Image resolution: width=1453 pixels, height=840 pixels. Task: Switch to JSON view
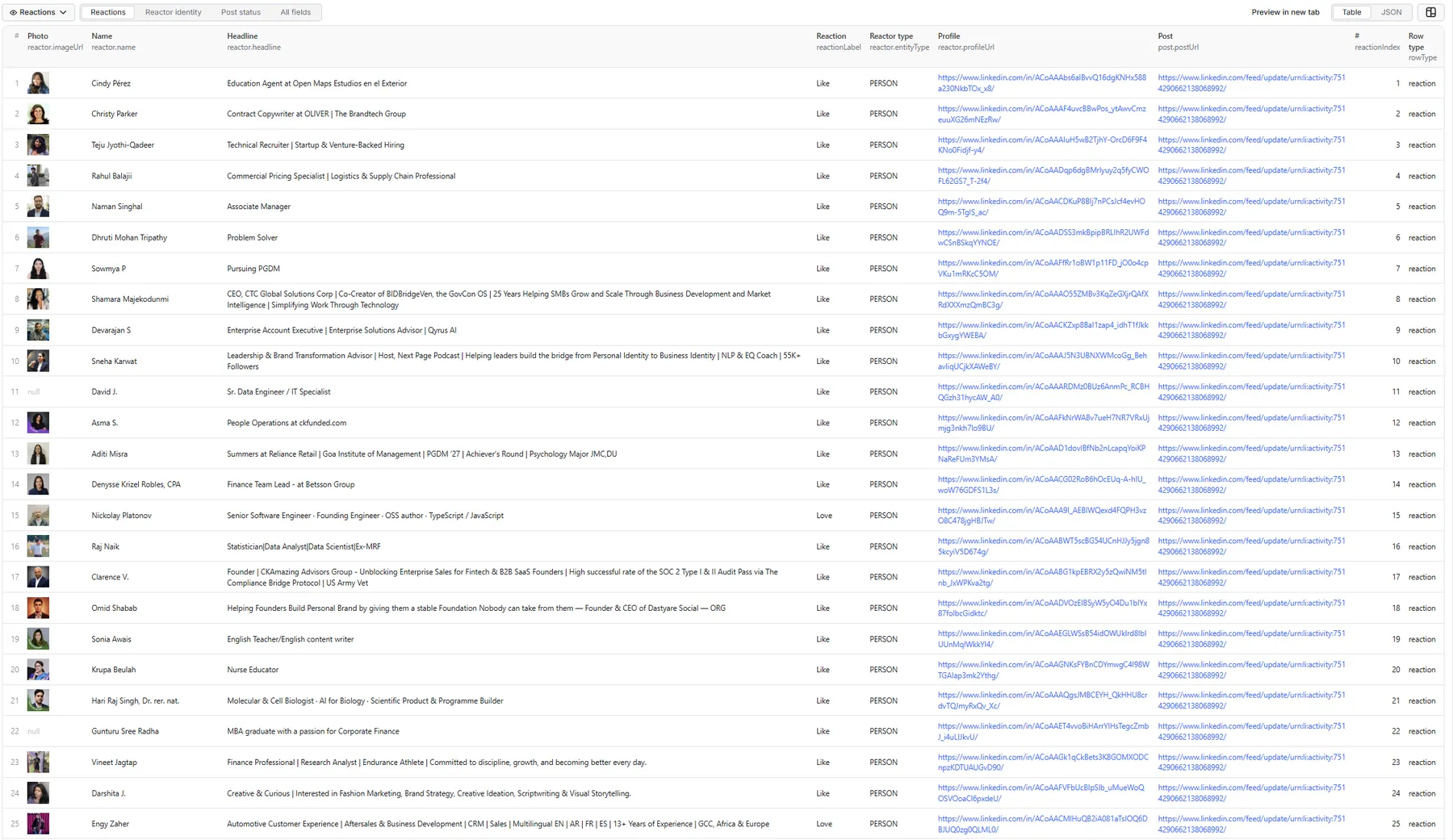click(1391, 12)
